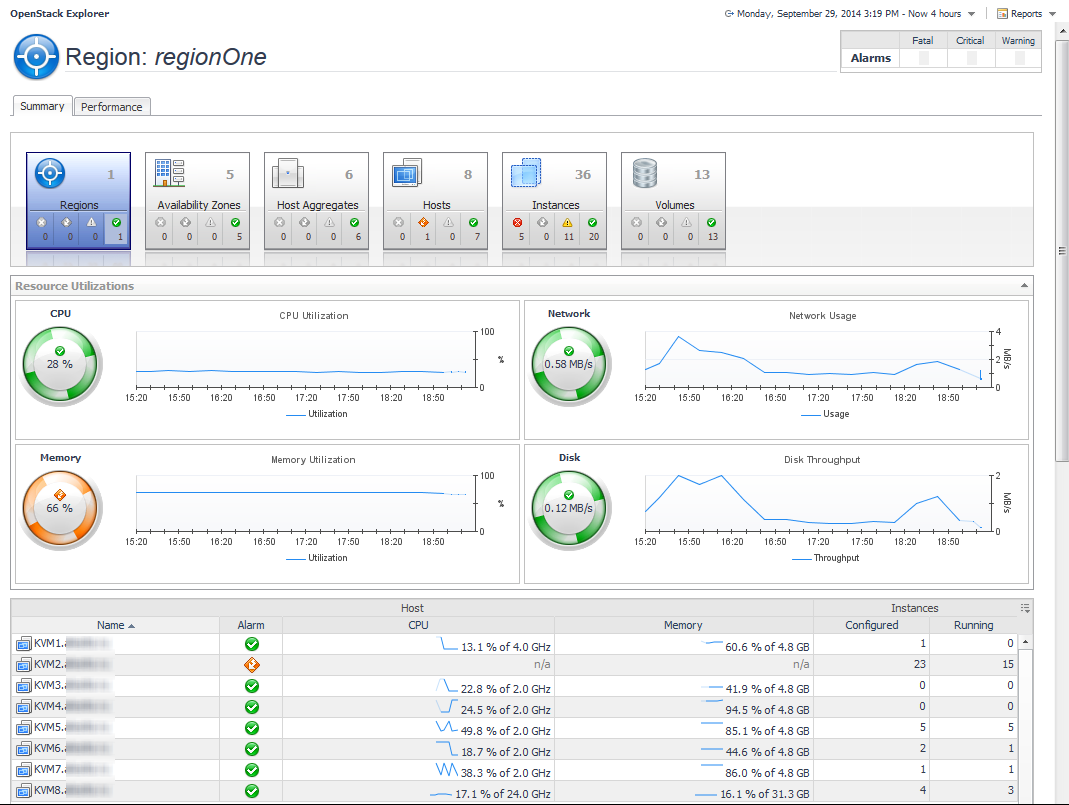Click the Instances fatal count status
The height and width of the screenshot is (805, 1069).
pos(517,230)
